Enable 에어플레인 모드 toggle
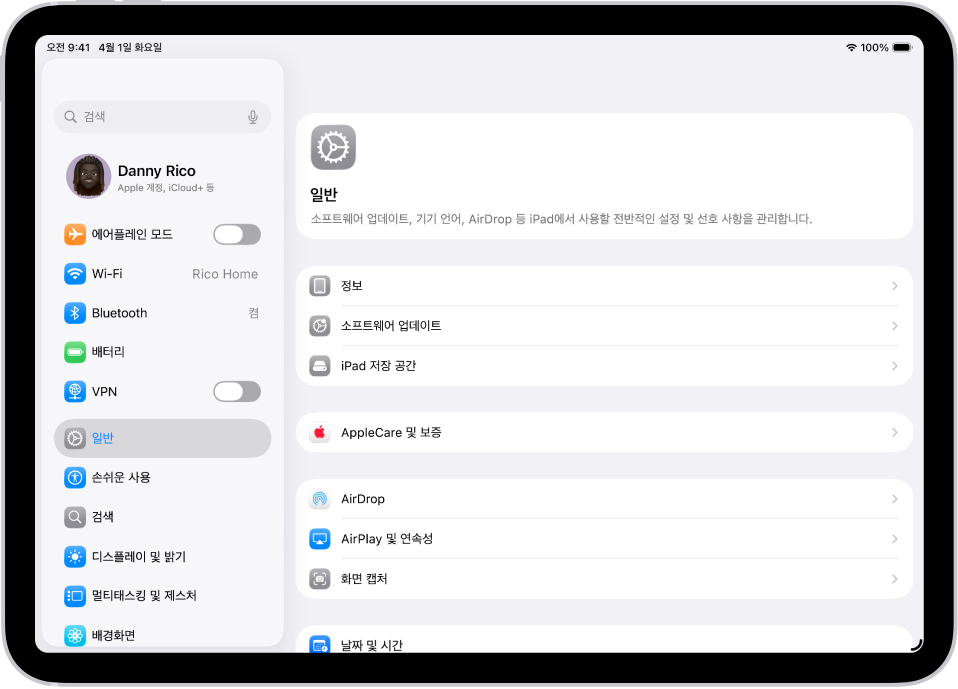The height and width of the screenshot is (689, 958). click(x=237, y=233)
